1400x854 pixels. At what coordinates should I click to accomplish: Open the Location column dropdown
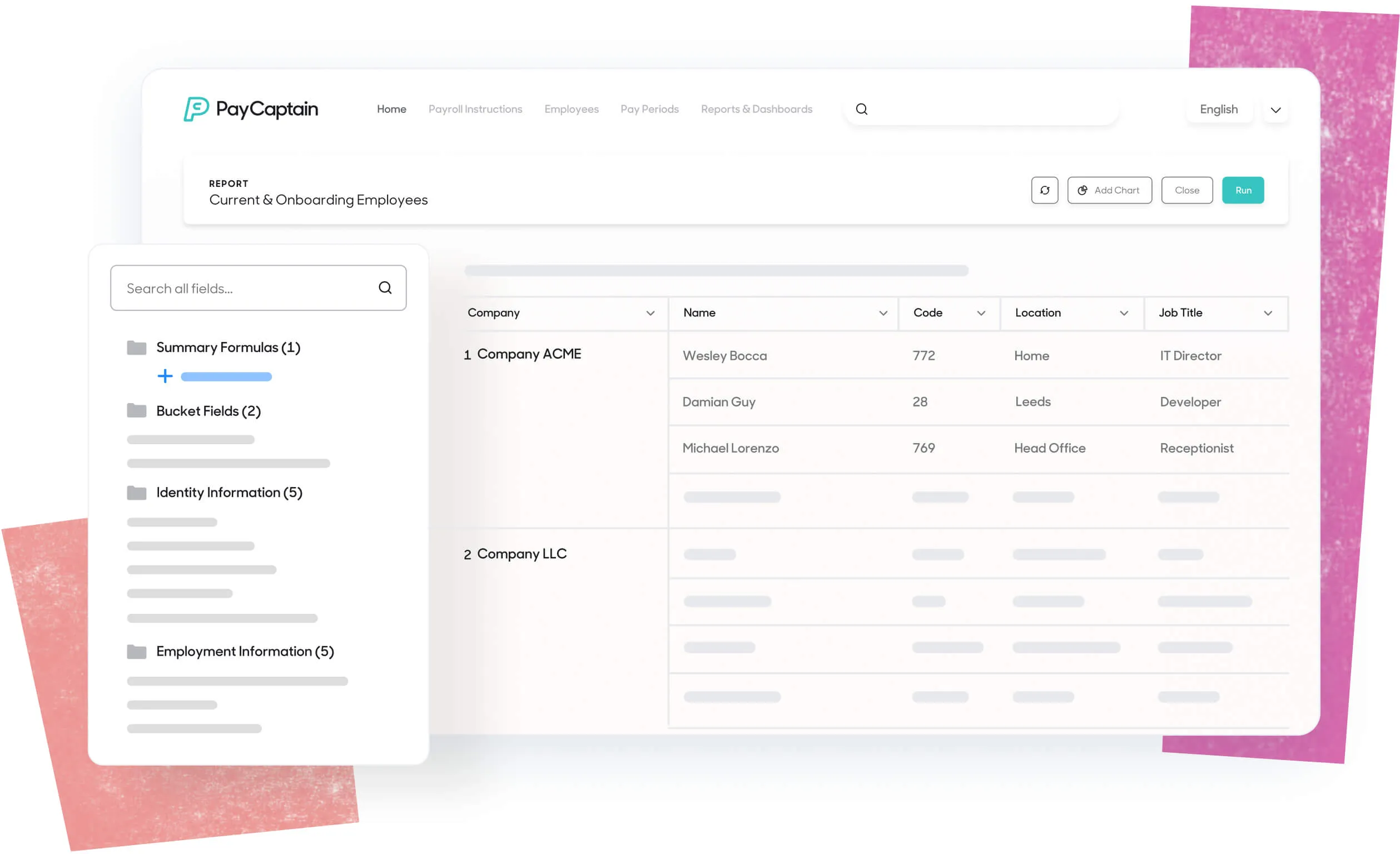(x=1123, y=313)
